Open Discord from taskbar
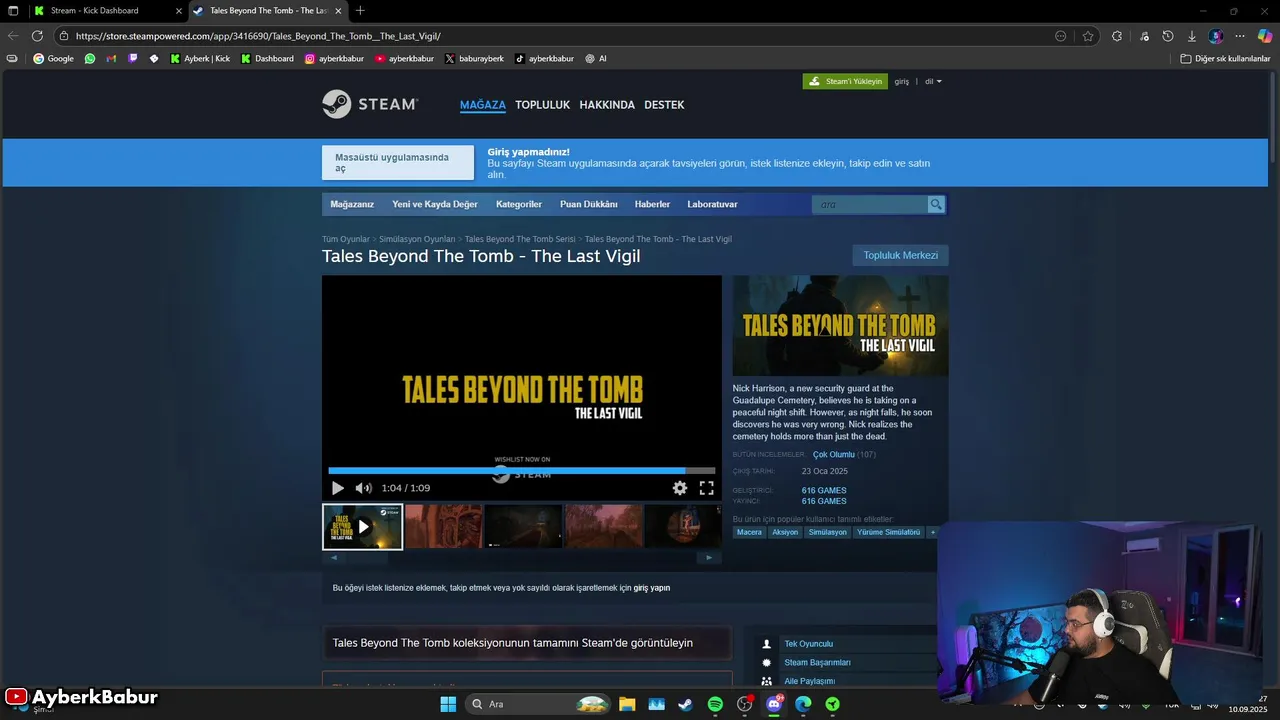This screenshot has height=720, width=1280. pos(774,704)
